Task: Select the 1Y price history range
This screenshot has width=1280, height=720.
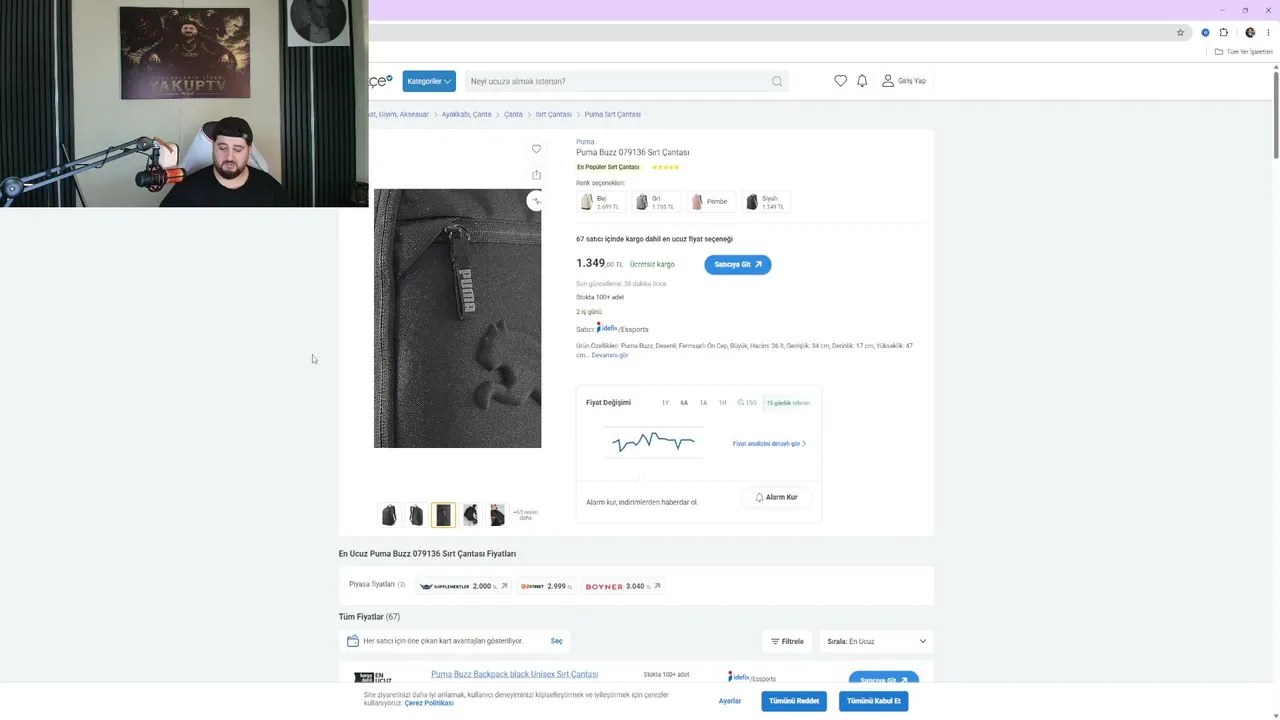Action: click(x=665, y=403)
